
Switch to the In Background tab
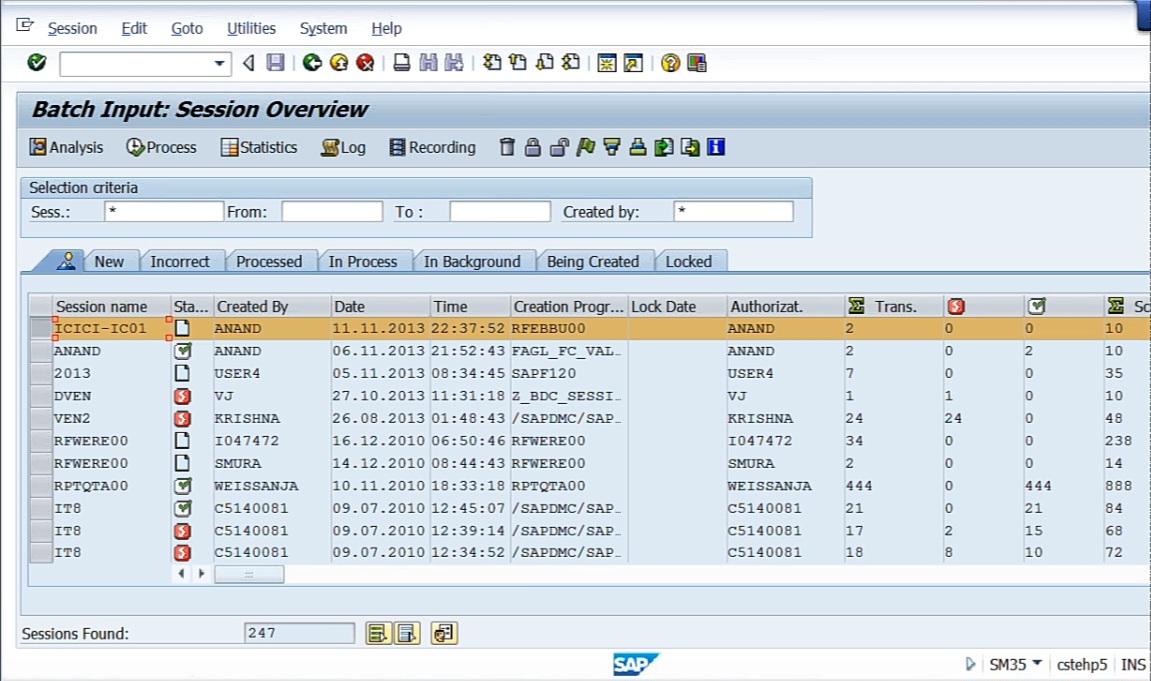(472, 261)
